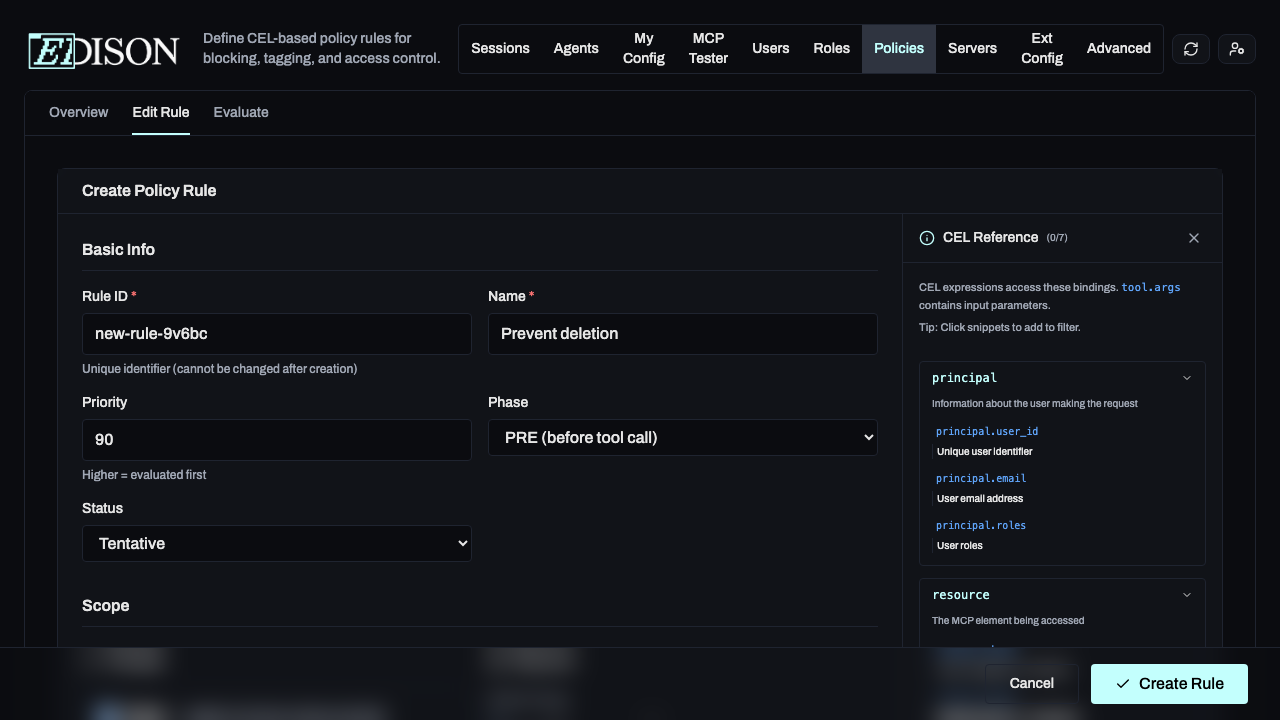This screenshot has height=720, width=1280.
Task: Go to the Overview tab
Action: 78,112
